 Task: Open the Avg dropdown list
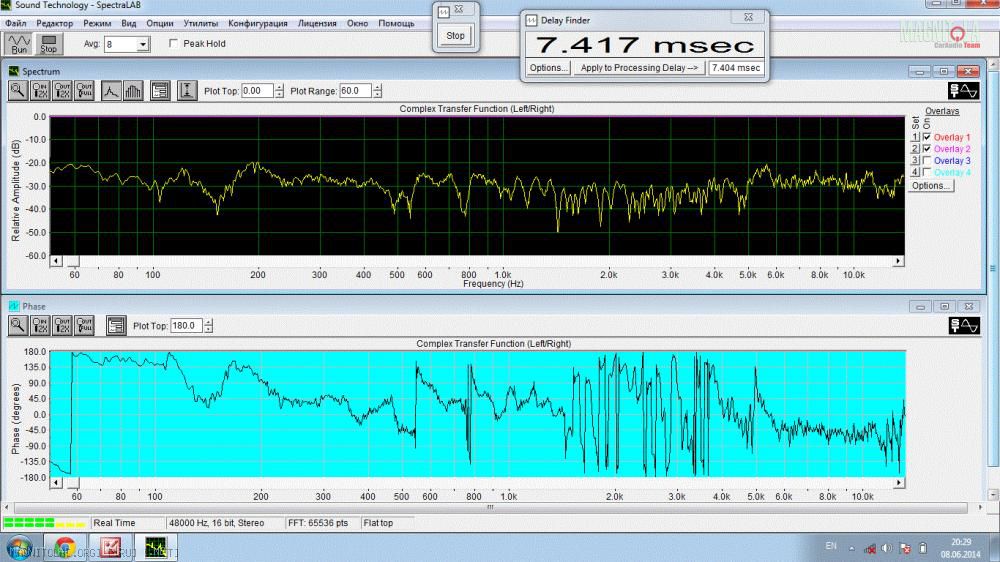click(143, 44)
